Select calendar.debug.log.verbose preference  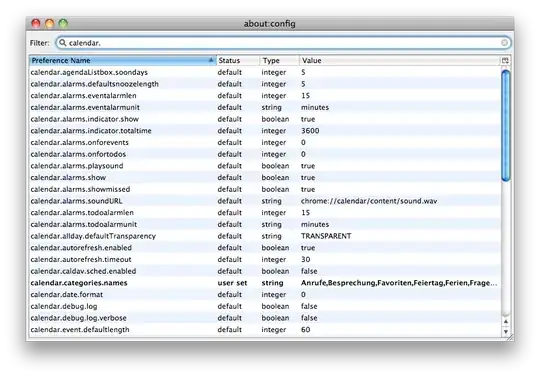(265, 318)
